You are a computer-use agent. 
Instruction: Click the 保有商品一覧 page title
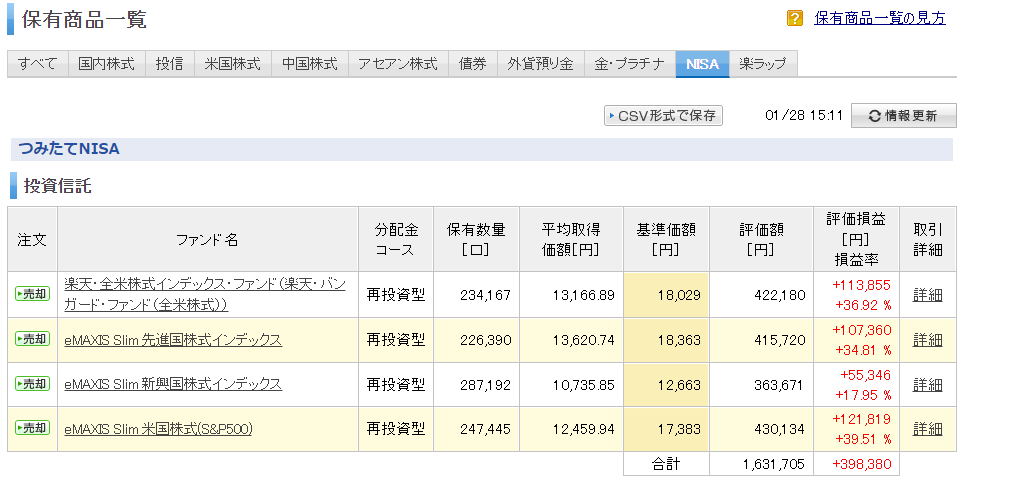pos(84,19)
